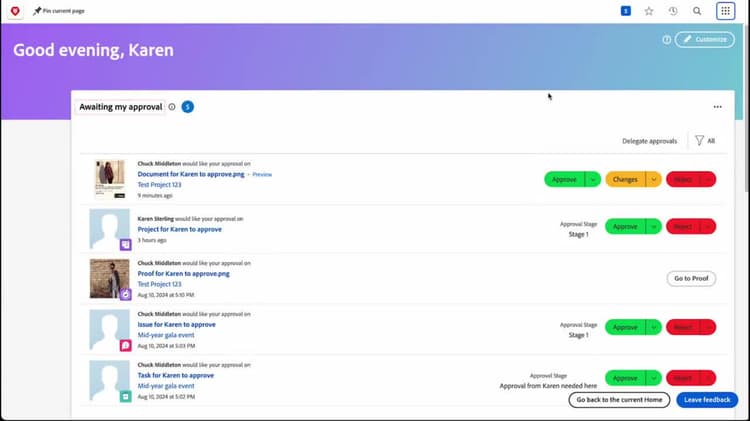Open thumbnail of Proof for Karen to approve.png

pyautogui.click(x=110, y=278)
